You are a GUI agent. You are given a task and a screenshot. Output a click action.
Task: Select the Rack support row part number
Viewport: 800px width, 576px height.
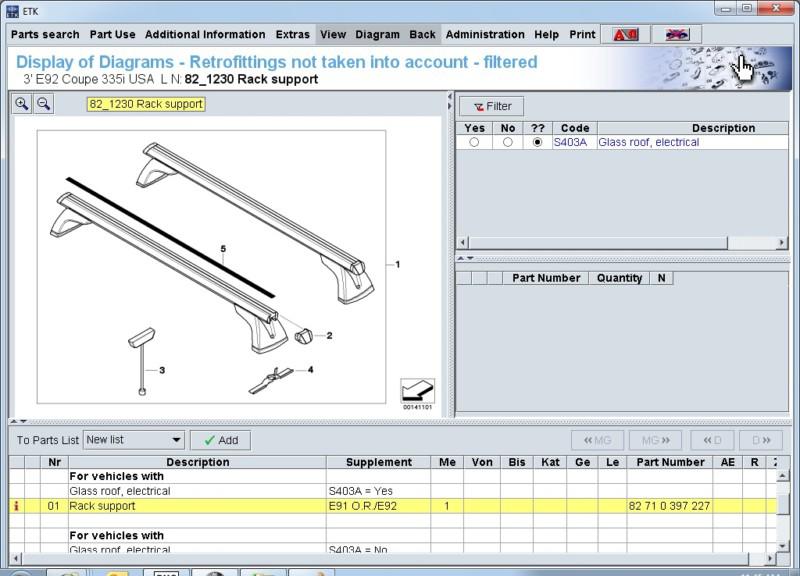[669, 506]
